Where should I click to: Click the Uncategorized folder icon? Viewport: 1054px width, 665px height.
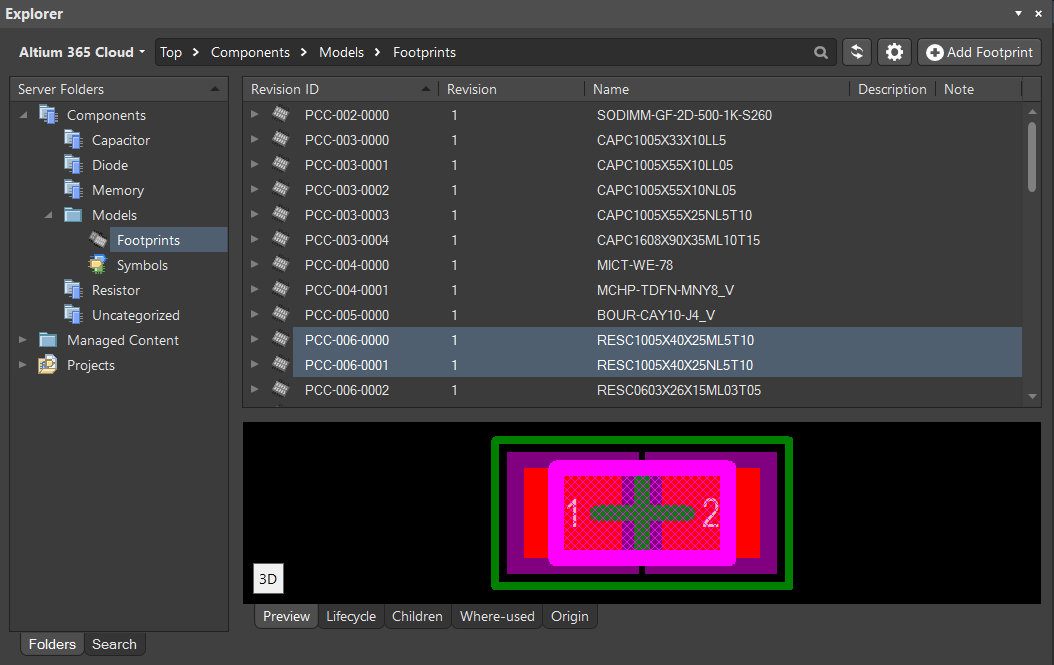tap(73, 315)
